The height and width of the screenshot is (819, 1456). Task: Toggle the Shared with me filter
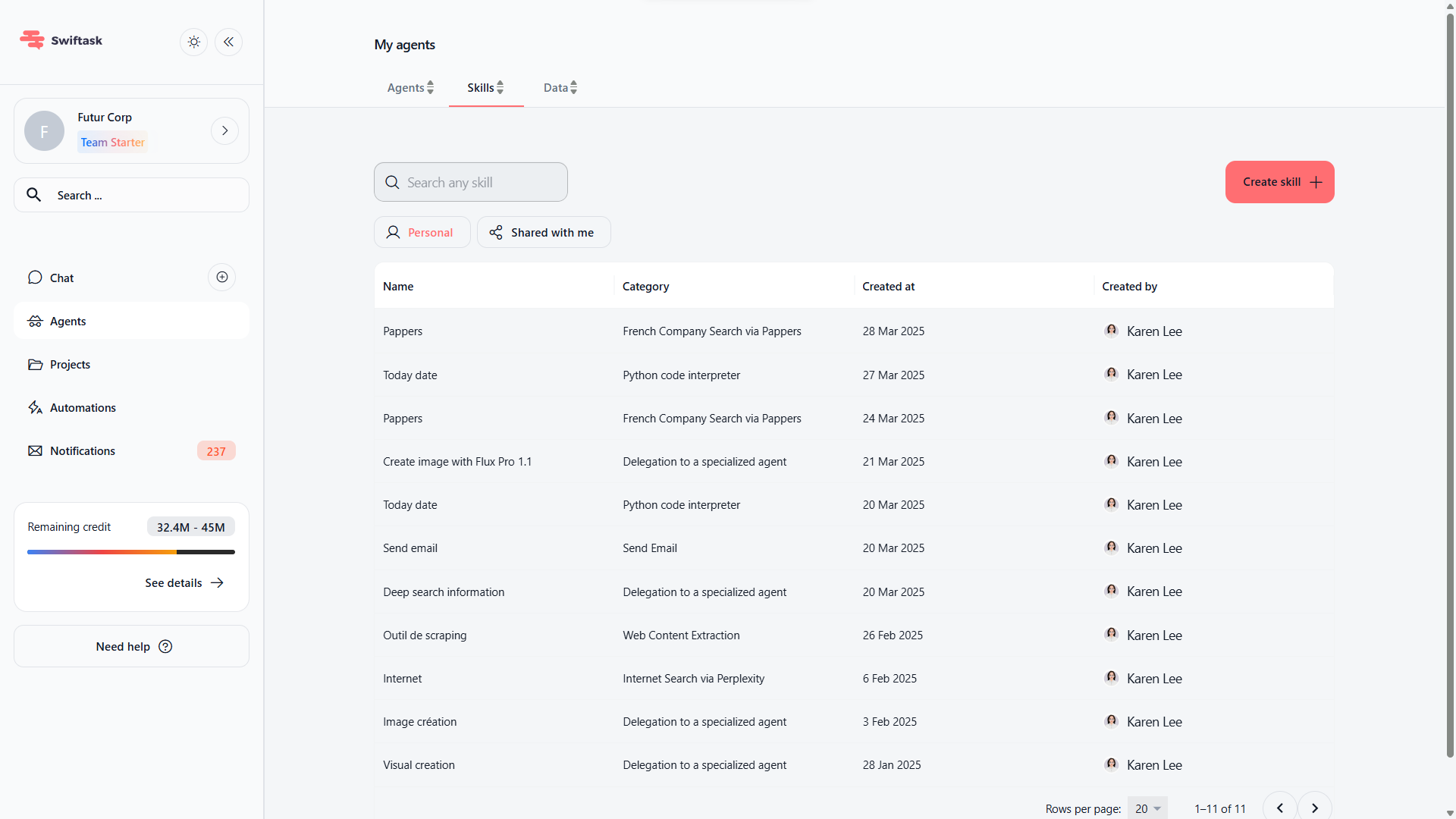pos(543,233)
